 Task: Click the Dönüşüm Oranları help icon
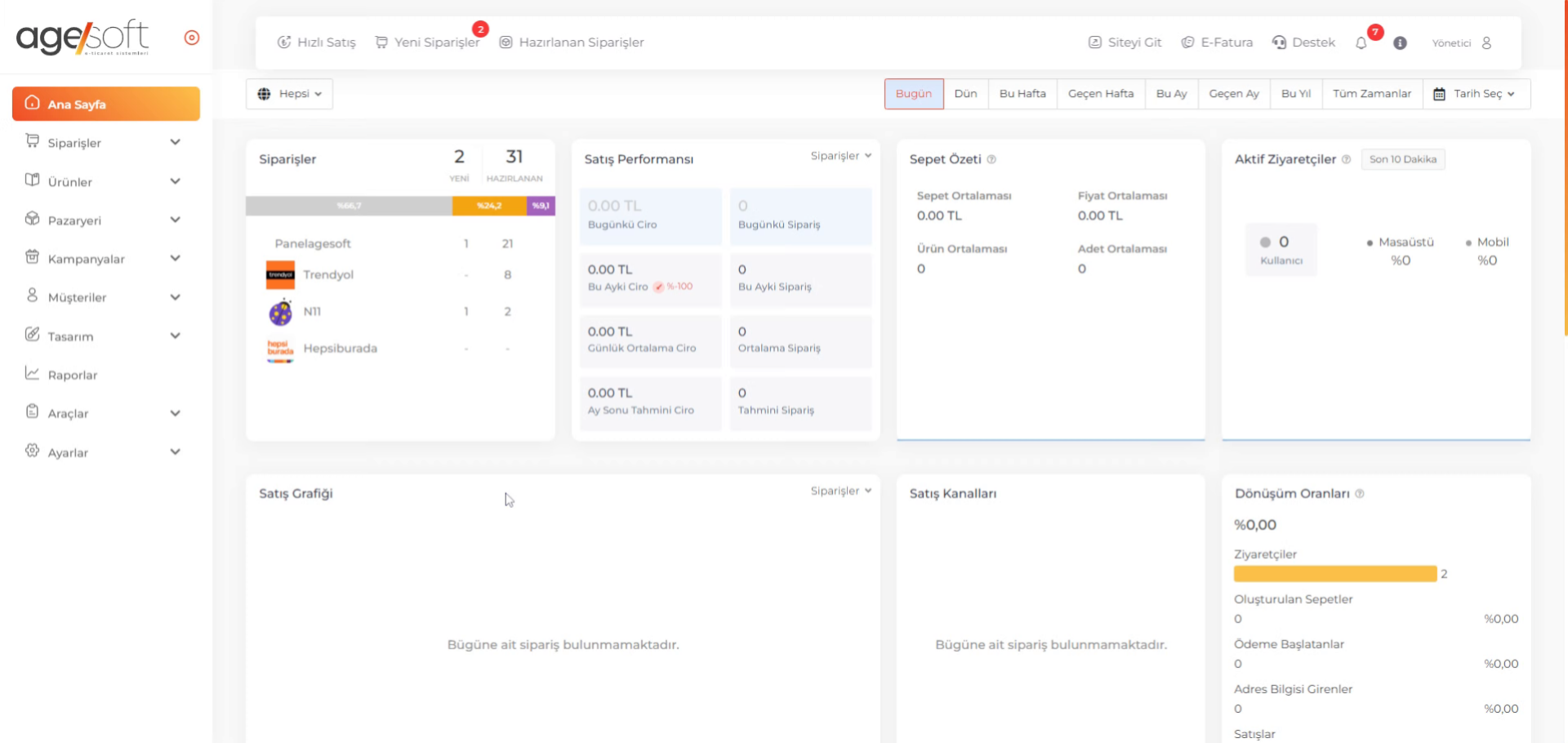point(1360,494)
